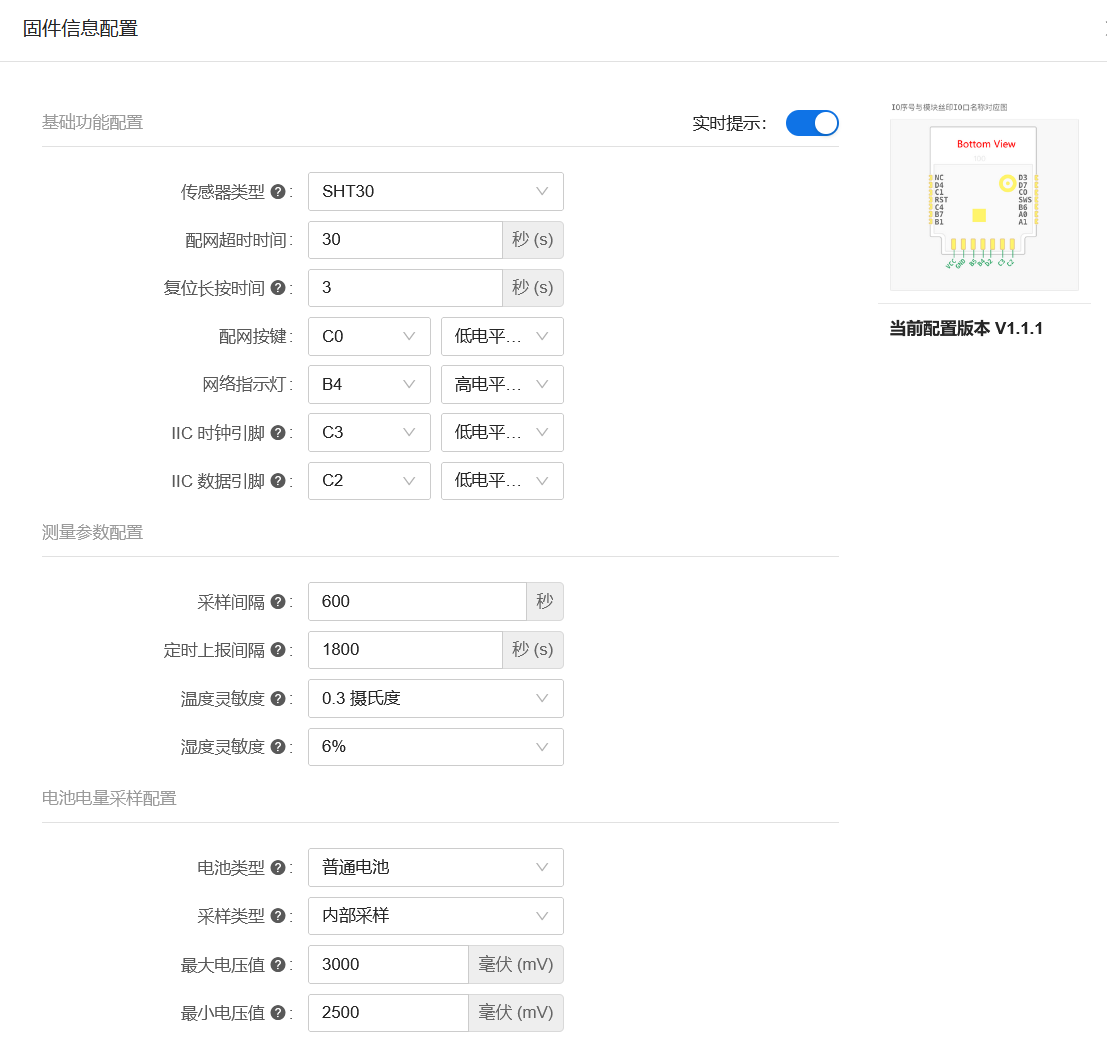Click help icon next to 电池类型
The image size is (1107, 1062).
(278, 868)
